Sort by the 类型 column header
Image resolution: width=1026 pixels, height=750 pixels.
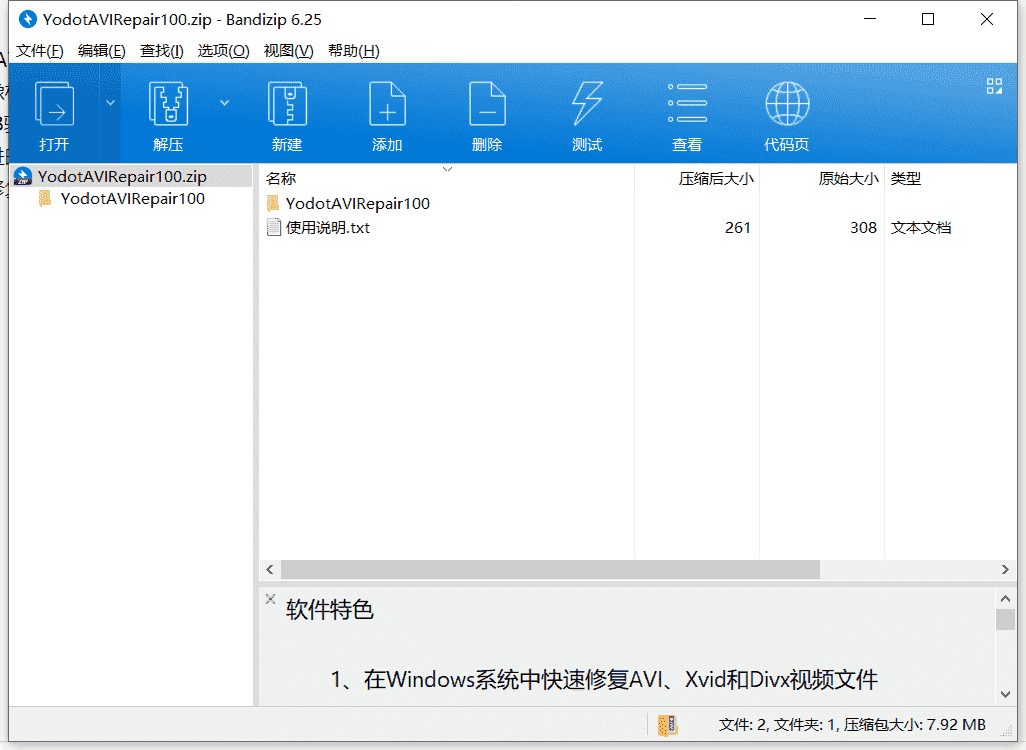(x=906, y=179)
